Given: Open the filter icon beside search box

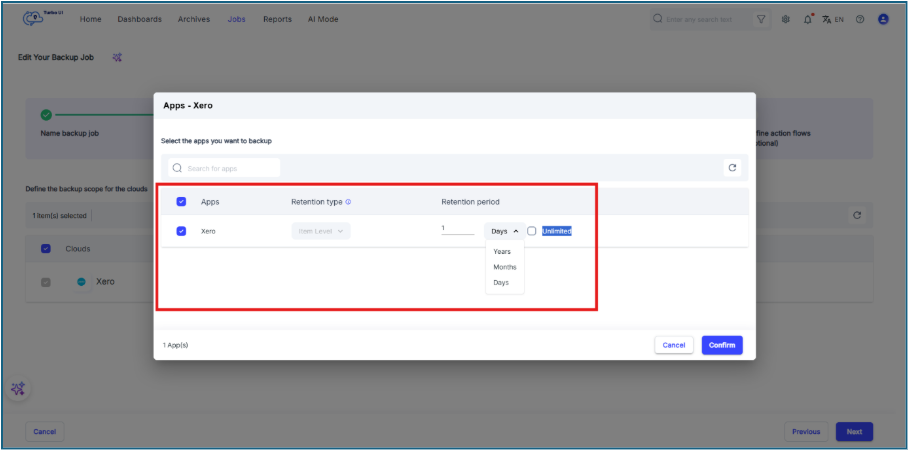Looking at the screenshot, I should point(761,19).
